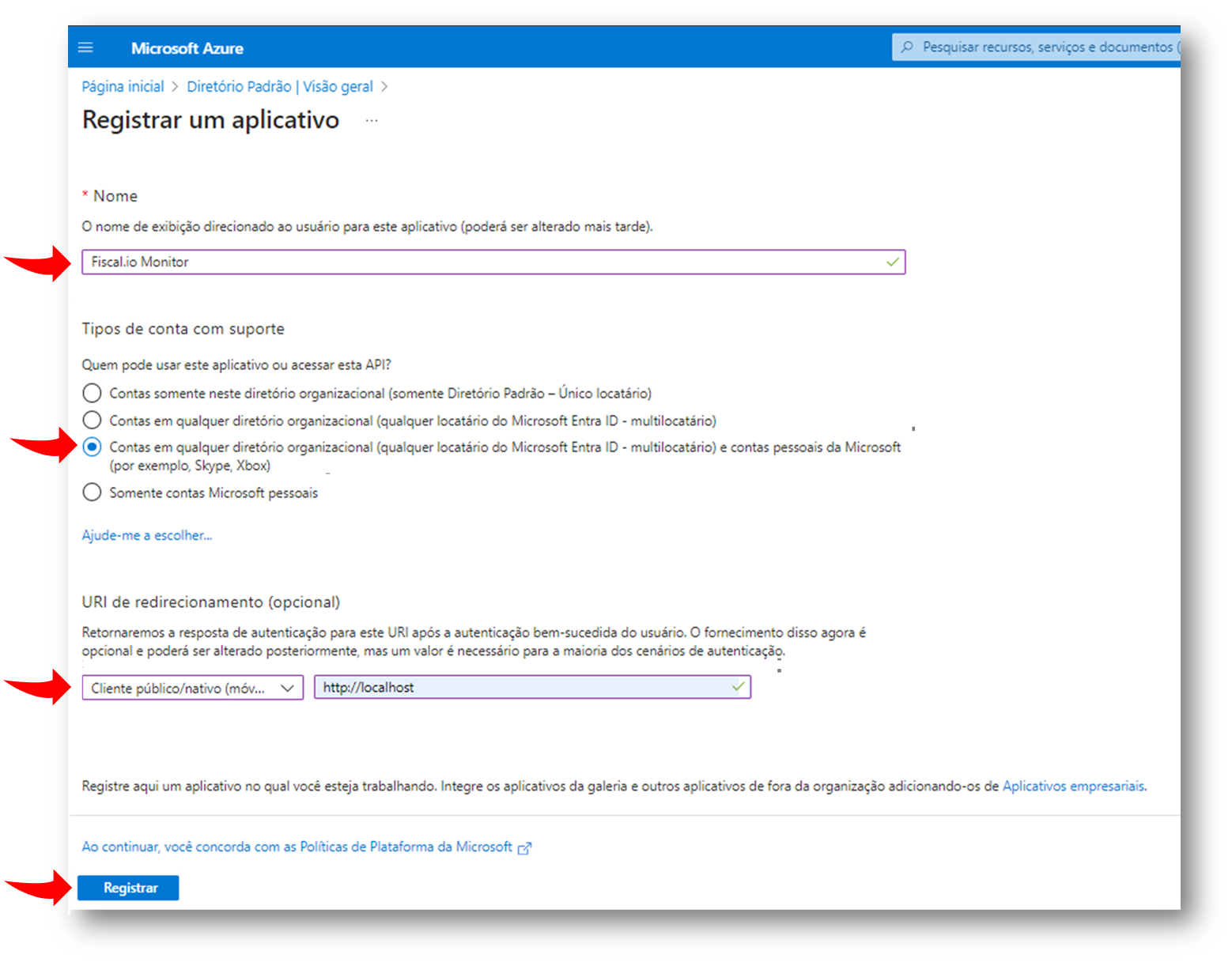This screenshot has height=966, width=1232.
Task: Go to Página inicial breadcrumb
Action: (123, 86)
